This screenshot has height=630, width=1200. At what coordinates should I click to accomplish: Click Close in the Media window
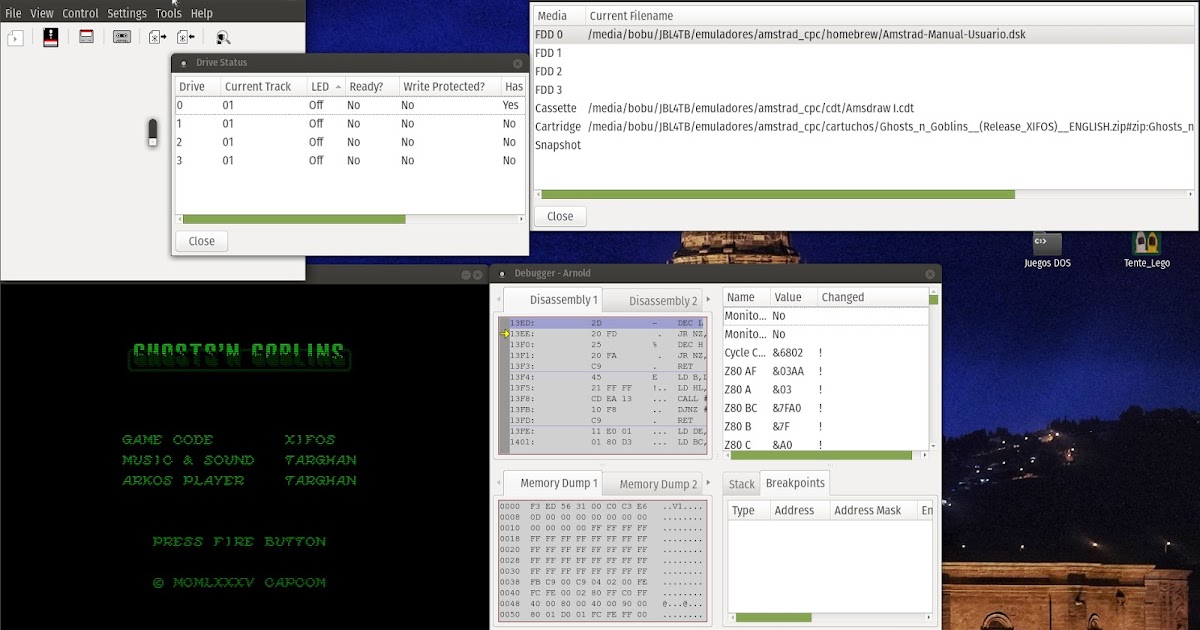(559, 216)
